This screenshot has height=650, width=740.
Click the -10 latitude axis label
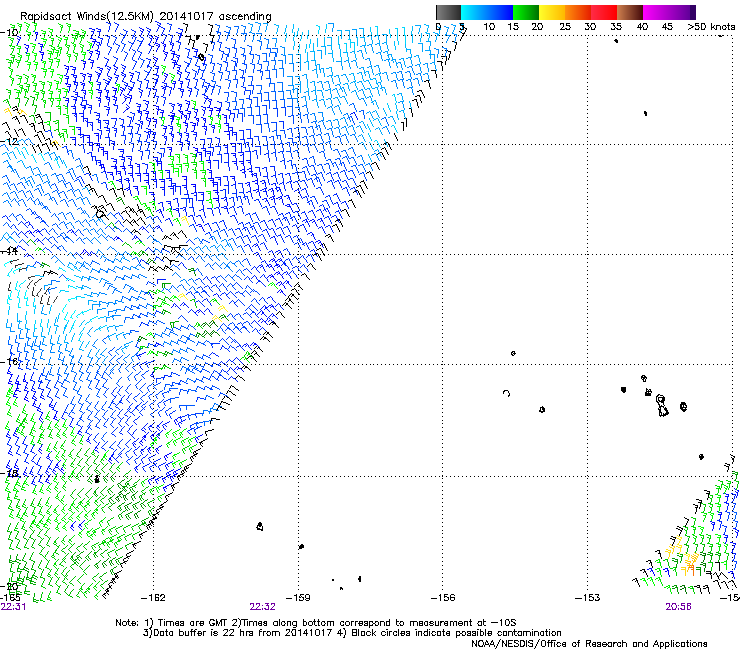tap(9, 32)
